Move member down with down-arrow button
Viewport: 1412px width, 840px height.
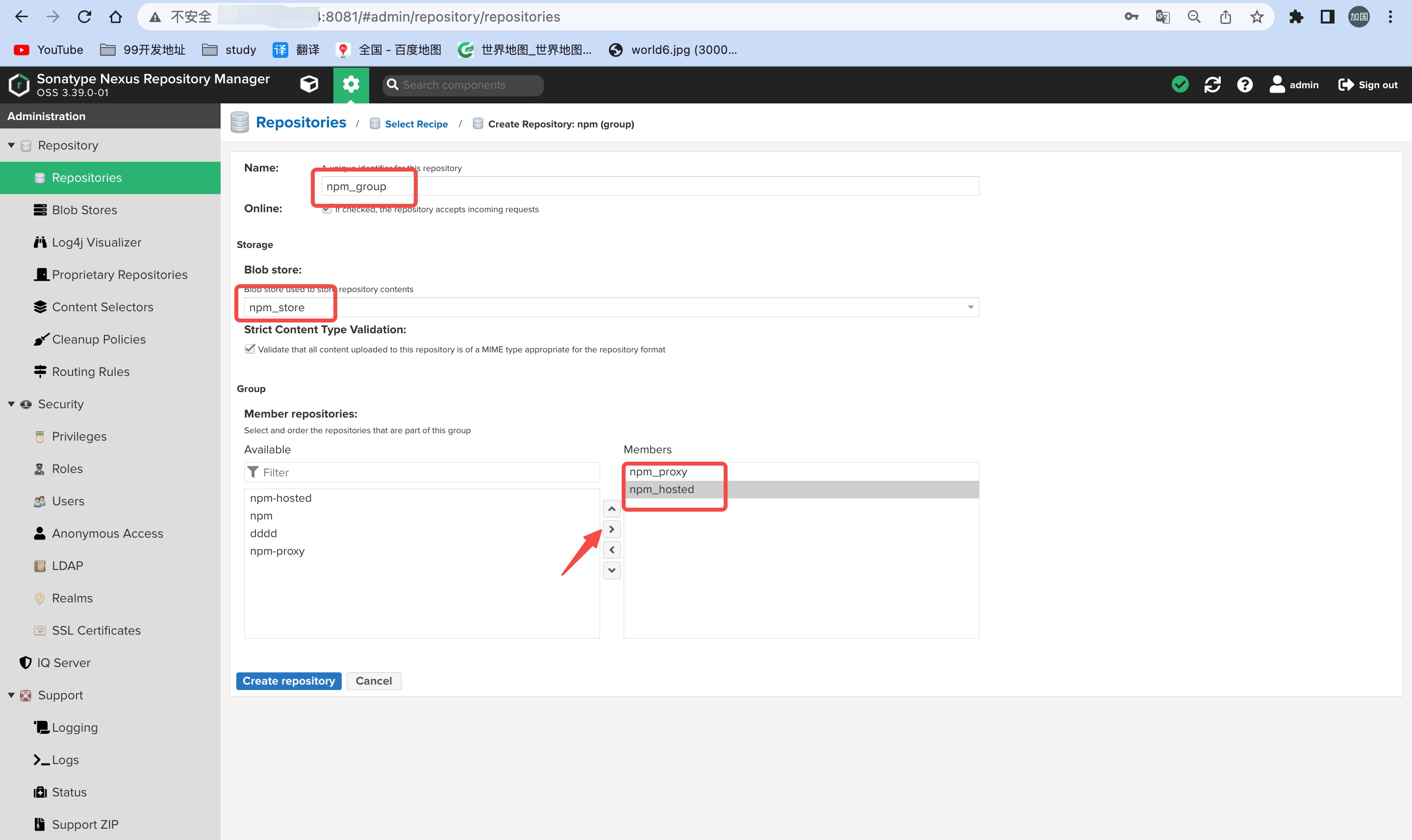point(611,570)
